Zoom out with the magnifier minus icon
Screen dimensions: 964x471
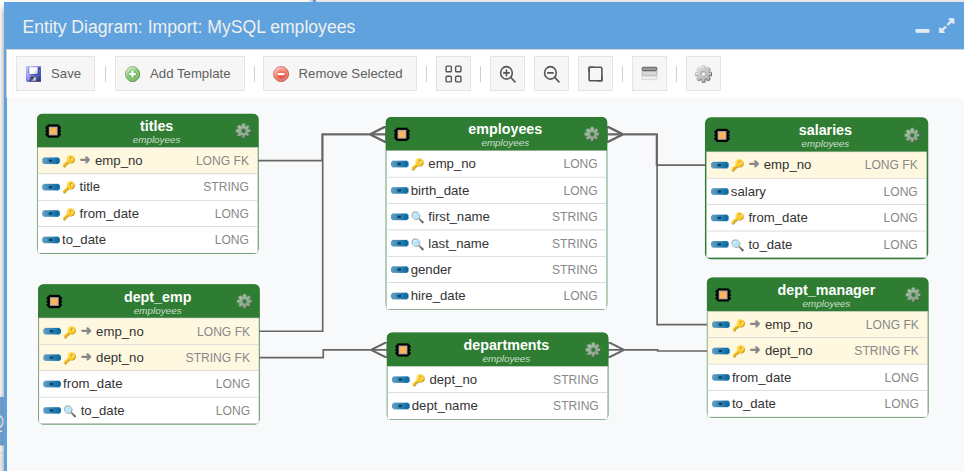(x=551, y=74)
